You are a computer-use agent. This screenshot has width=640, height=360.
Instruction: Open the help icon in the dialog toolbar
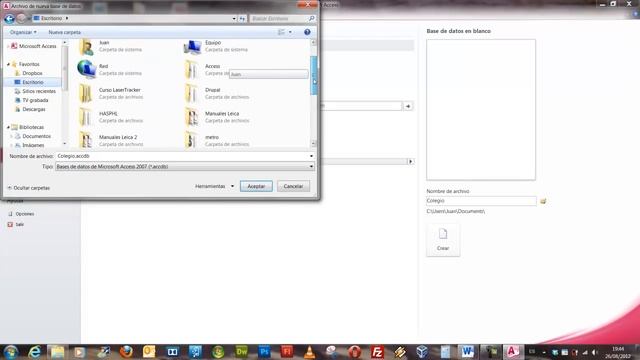tap(307, 32)
